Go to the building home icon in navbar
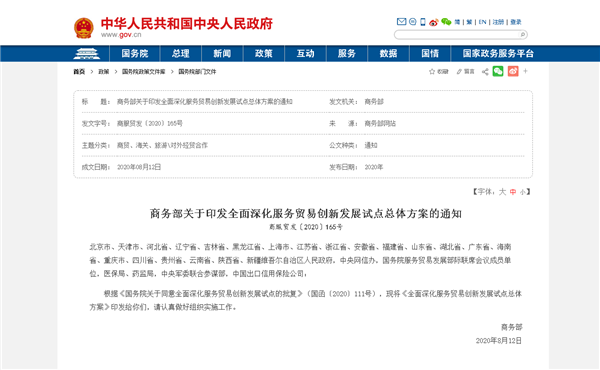600x370 pixels. pyautogui.click(x=86, y=54)
